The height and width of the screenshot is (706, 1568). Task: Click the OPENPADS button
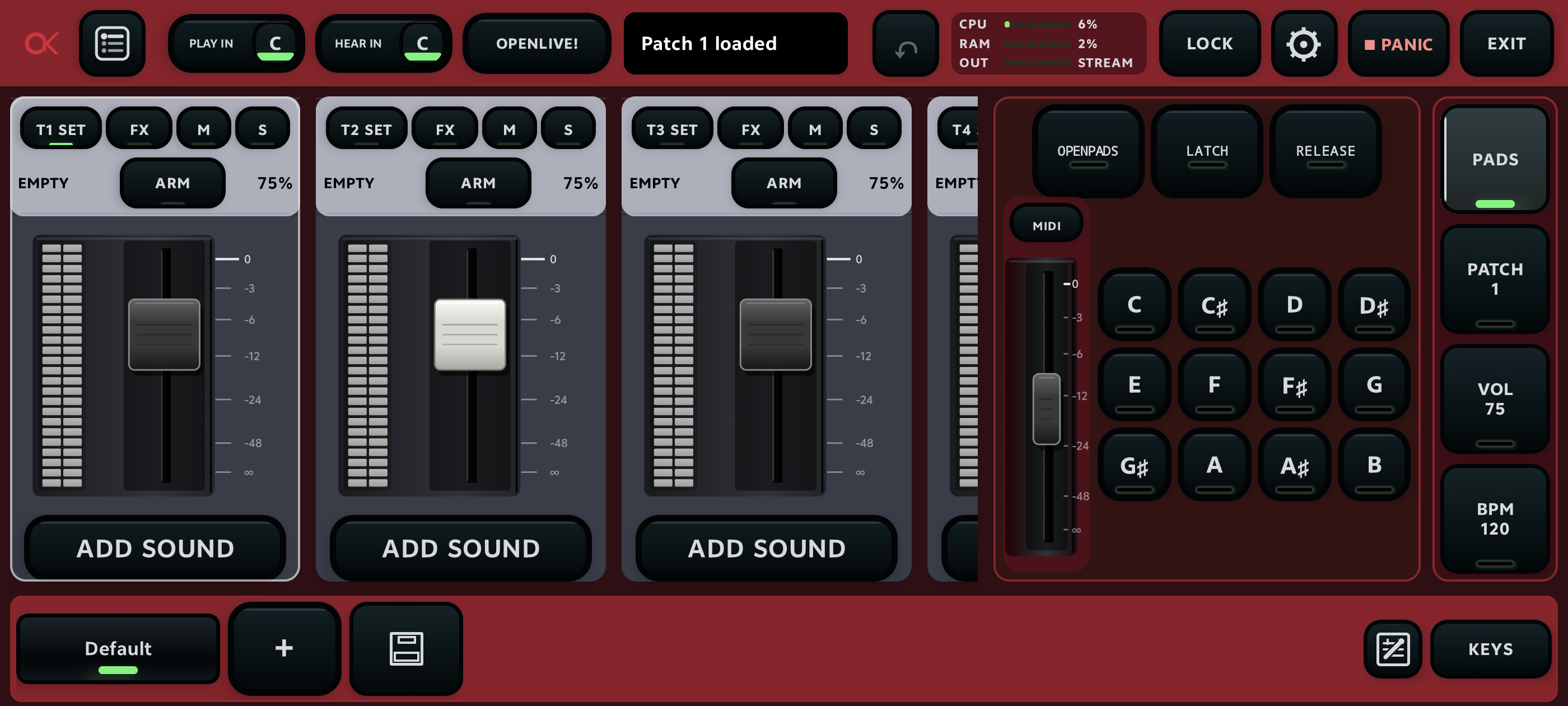coord(1088,151)
